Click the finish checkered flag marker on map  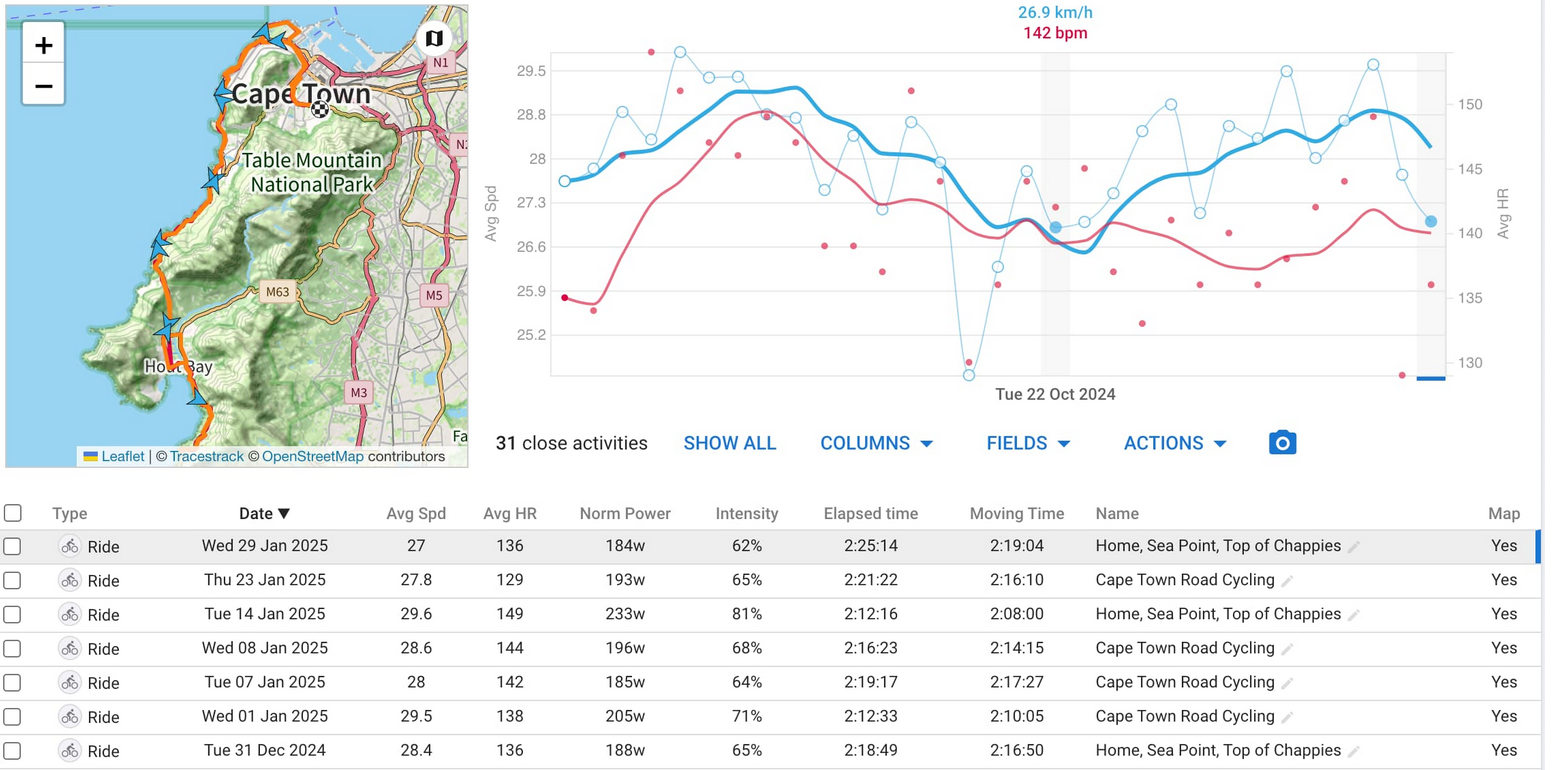(320, 110)
